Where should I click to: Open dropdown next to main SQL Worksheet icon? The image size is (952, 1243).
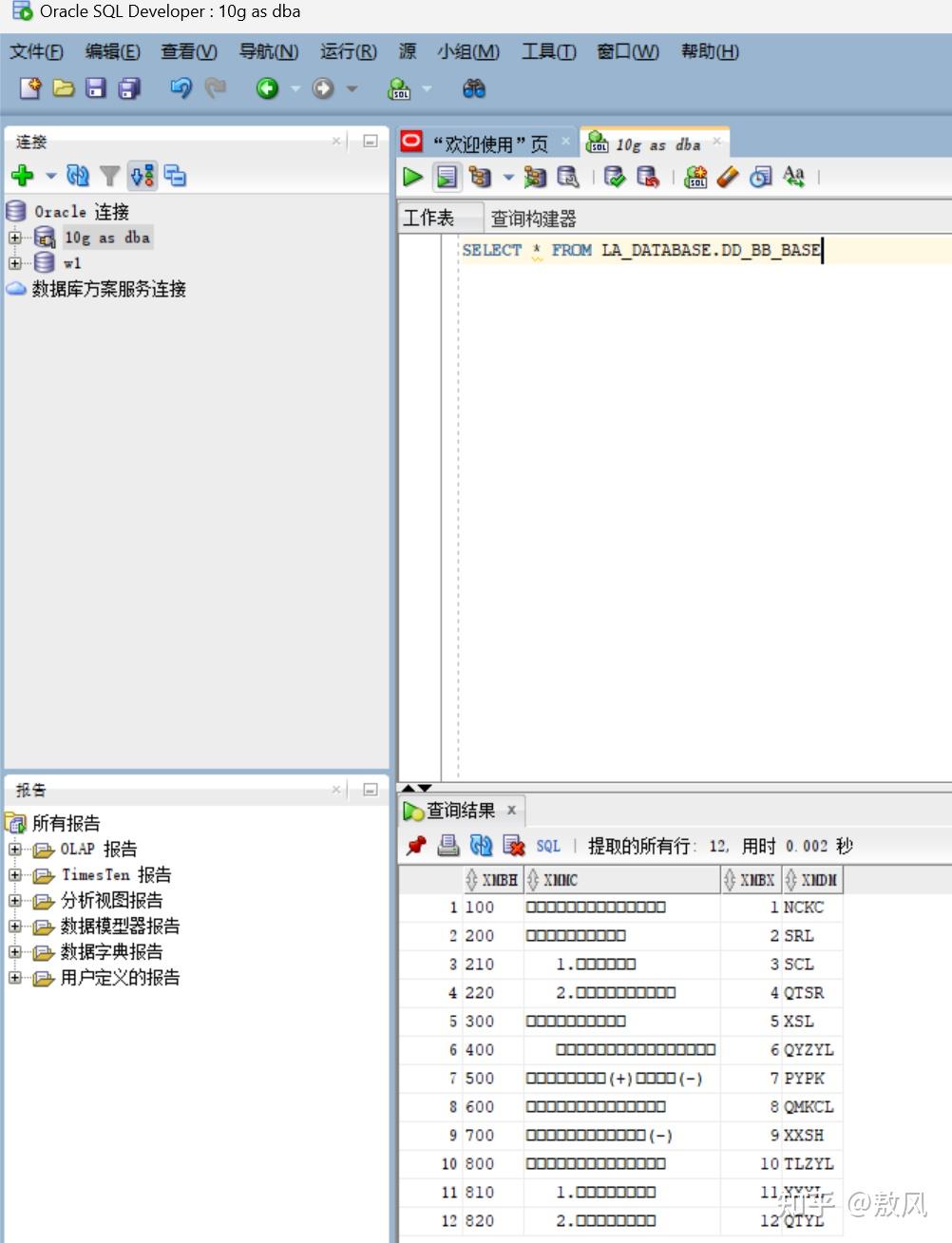click(x=427, y=88)
